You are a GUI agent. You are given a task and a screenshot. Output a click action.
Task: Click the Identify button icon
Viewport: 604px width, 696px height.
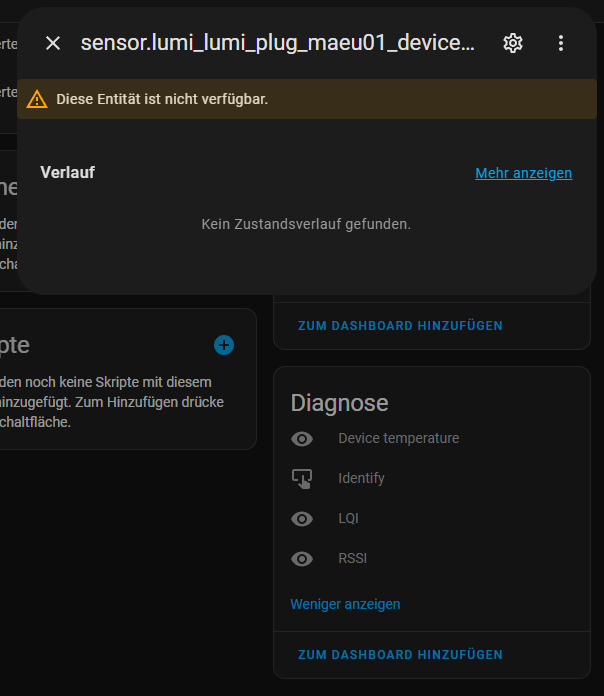click(302, 478)
